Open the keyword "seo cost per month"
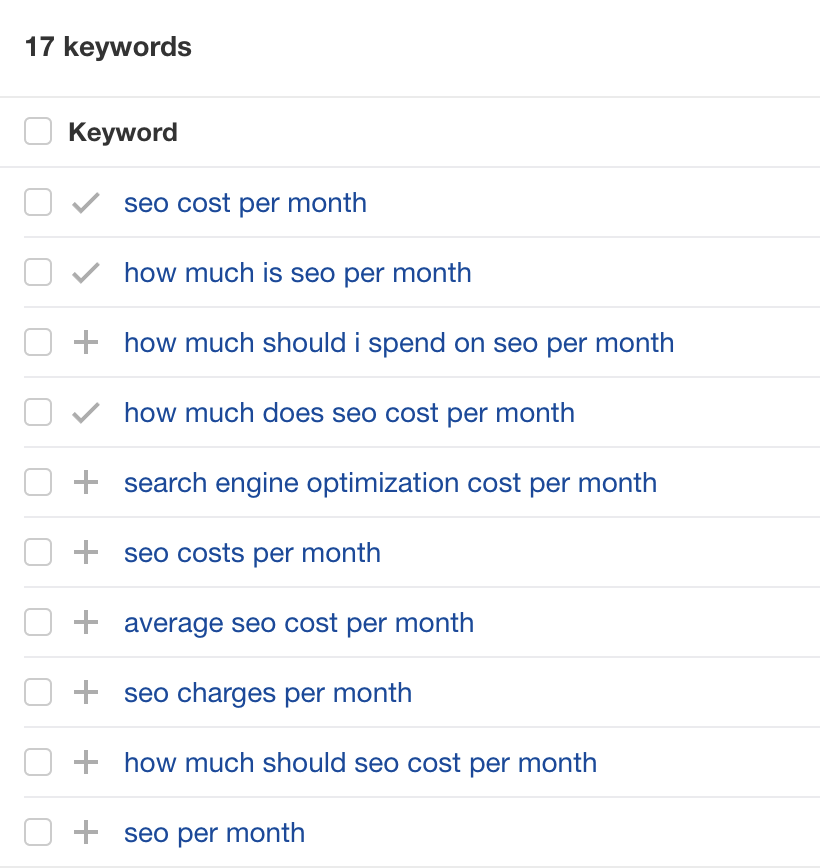This screenshot has width=820, height=868. pos(244,202)
